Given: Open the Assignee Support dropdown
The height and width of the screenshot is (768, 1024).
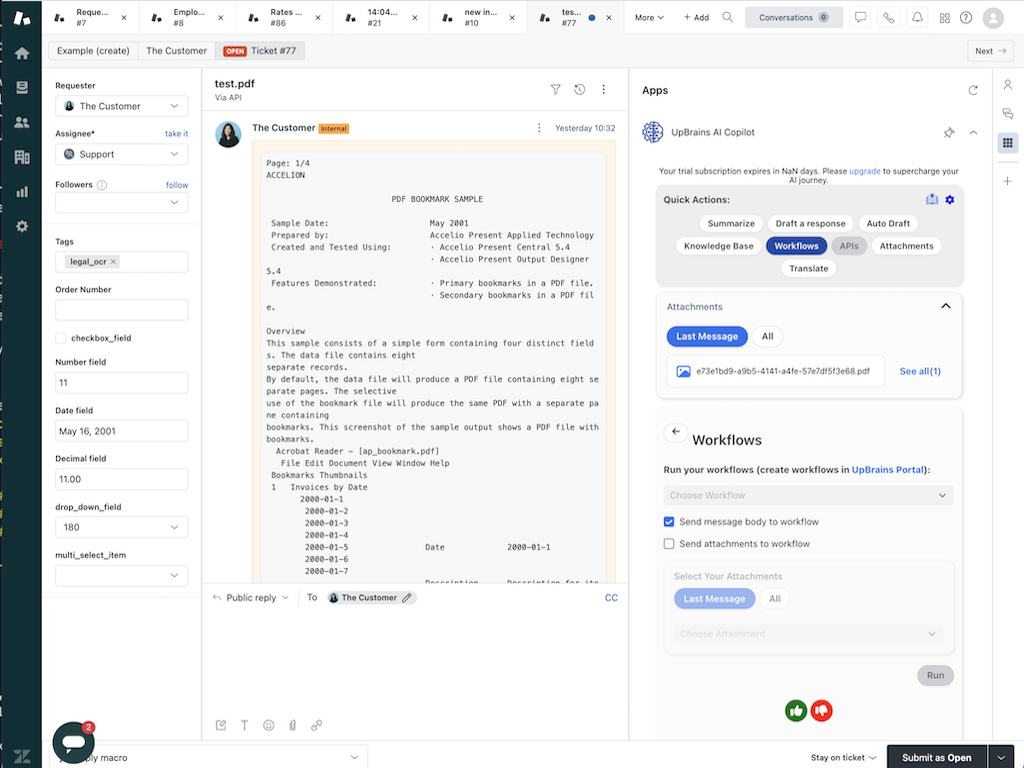Looking at the screenshot, I should 121,154.
